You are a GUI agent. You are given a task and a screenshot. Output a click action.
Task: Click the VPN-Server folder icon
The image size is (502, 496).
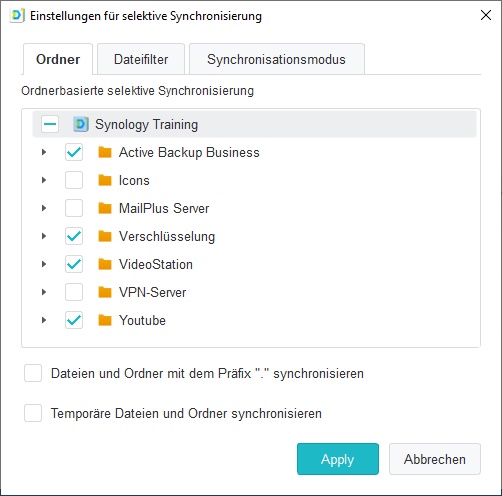click(x=105, y=292)
